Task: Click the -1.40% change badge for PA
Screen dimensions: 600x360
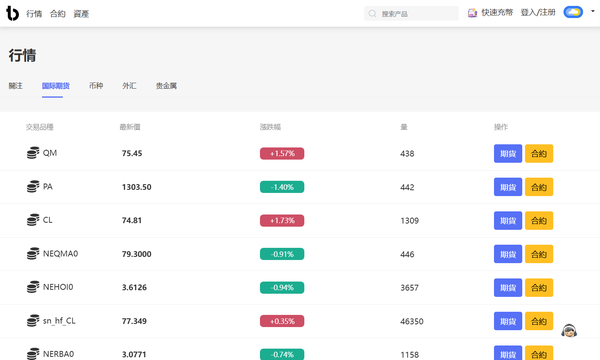Action: coord(282,187)
